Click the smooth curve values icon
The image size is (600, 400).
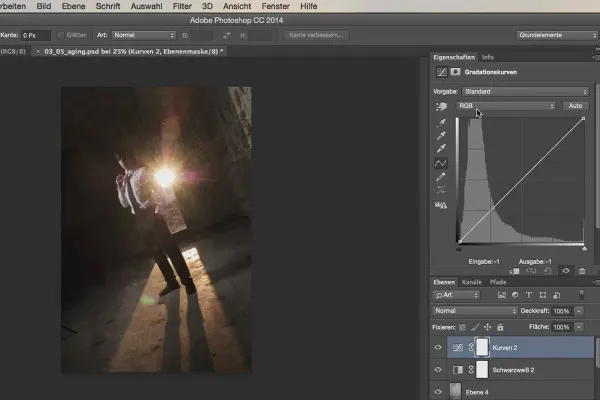click(441, 189)
